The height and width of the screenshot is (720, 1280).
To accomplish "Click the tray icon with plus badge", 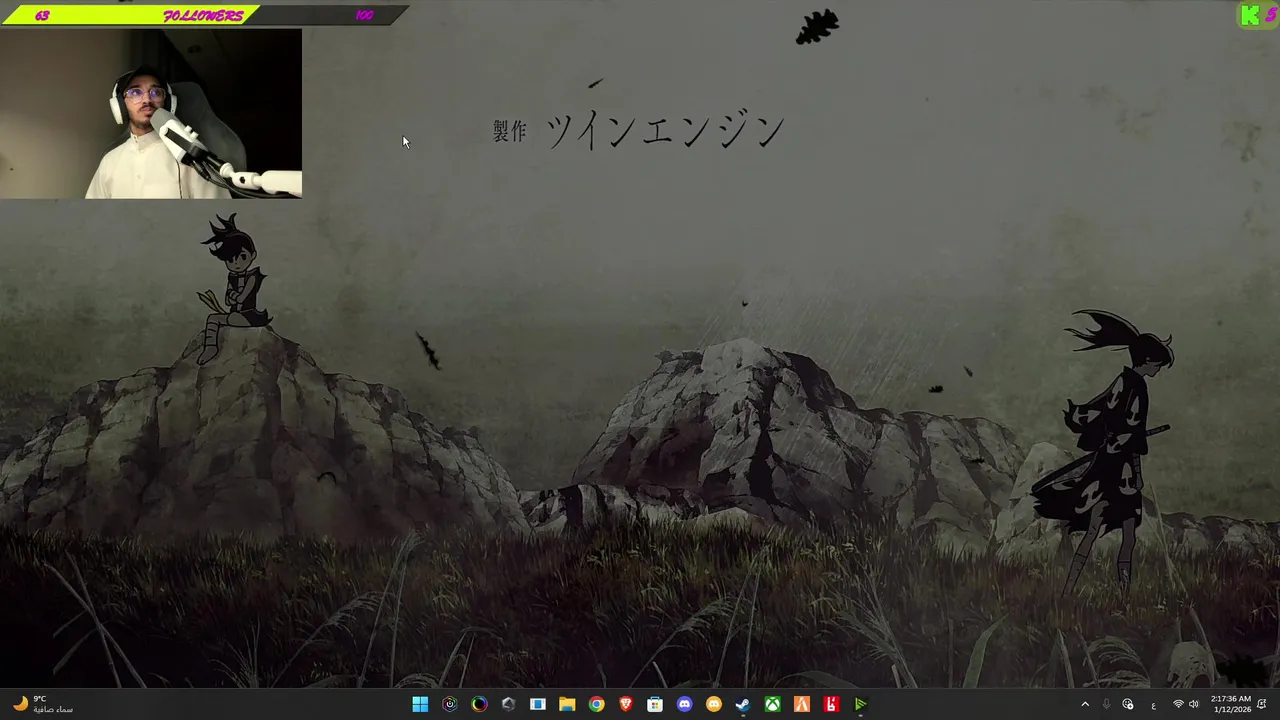I will pyautogui.click(x=1128, y=704).
